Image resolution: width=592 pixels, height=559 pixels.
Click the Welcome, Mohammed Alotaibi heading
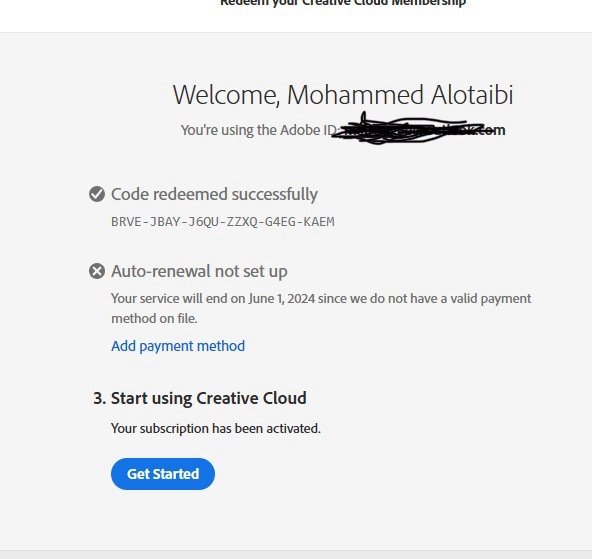point(343,94)
